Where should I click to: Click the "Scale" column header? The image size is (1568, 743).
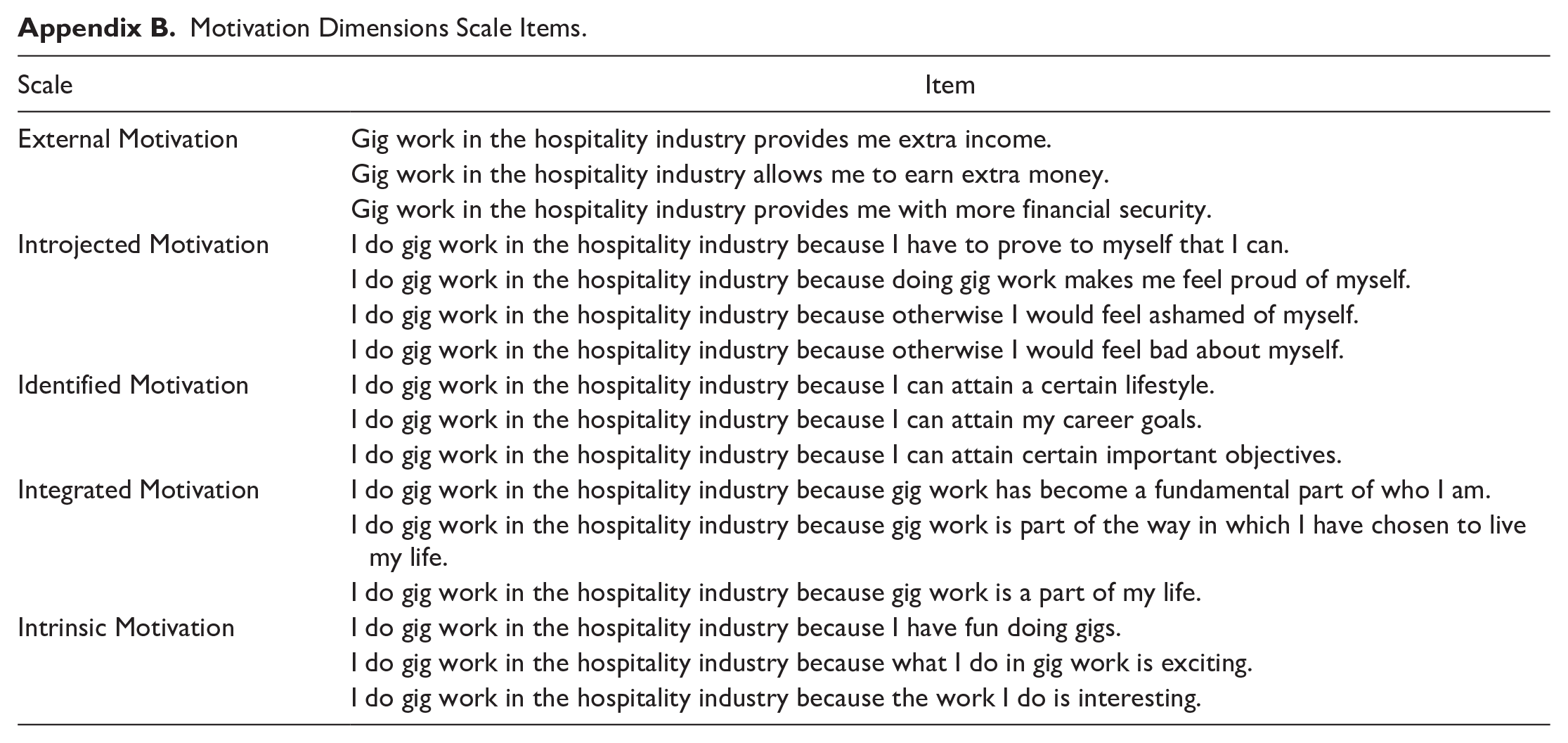(x=45, y=85)
